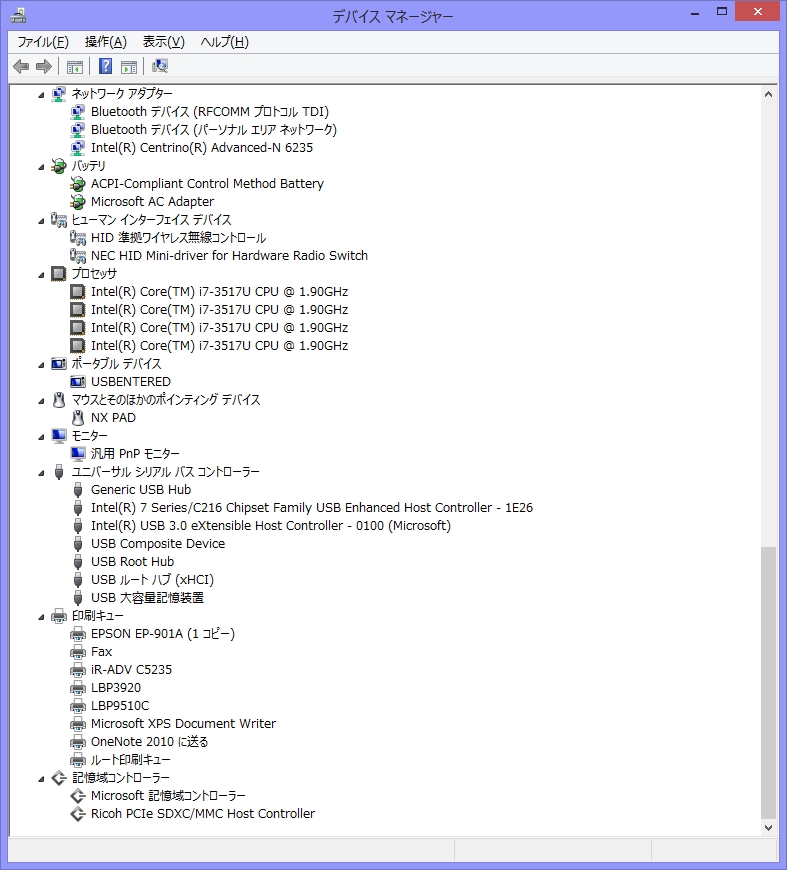Image resolution: width=787 pixels, height=870 pixels.
Task: Click the mouse icon next to NX PAD
Action: 78,418
